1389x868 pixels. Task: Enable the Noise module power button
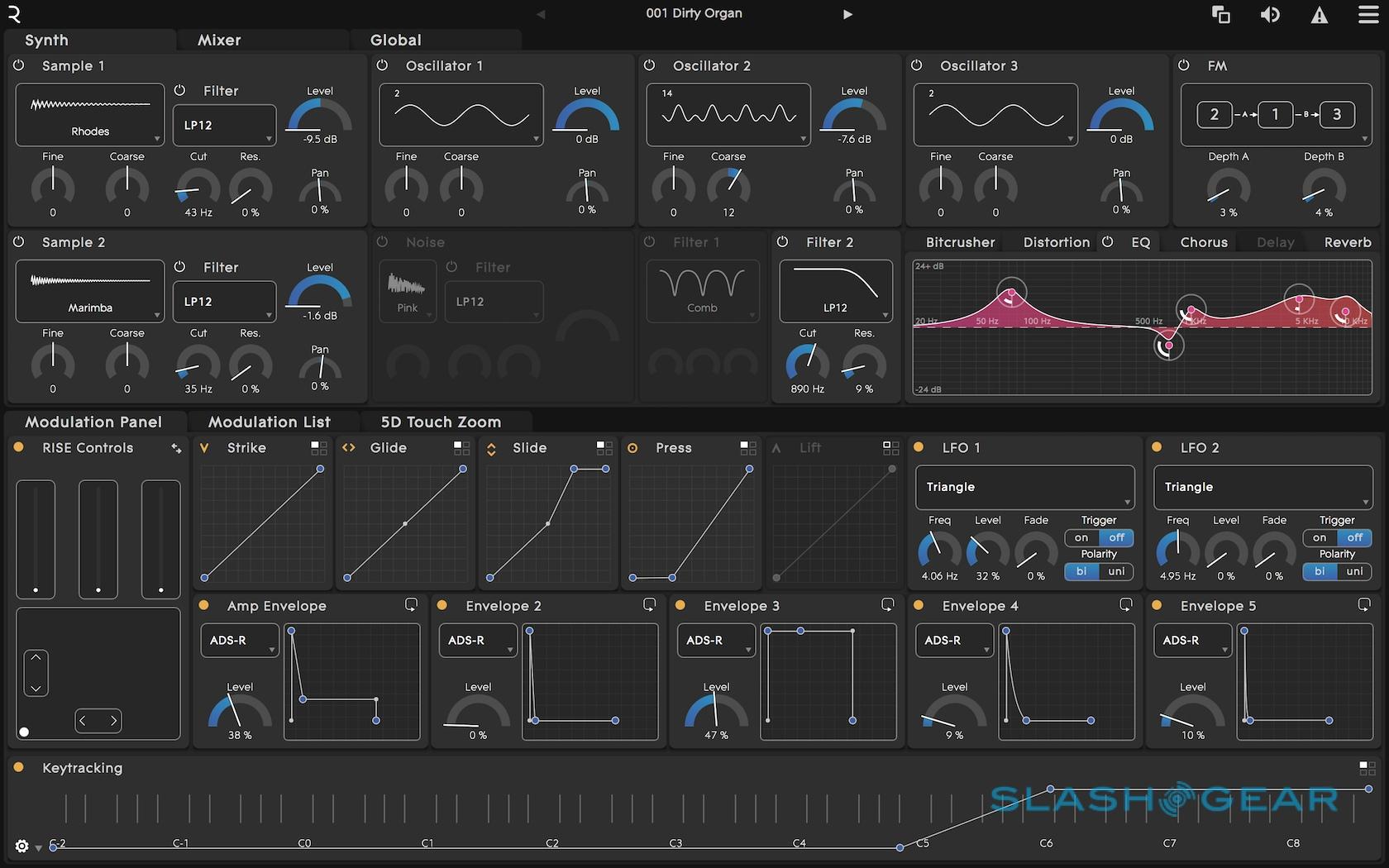(382, 242)
